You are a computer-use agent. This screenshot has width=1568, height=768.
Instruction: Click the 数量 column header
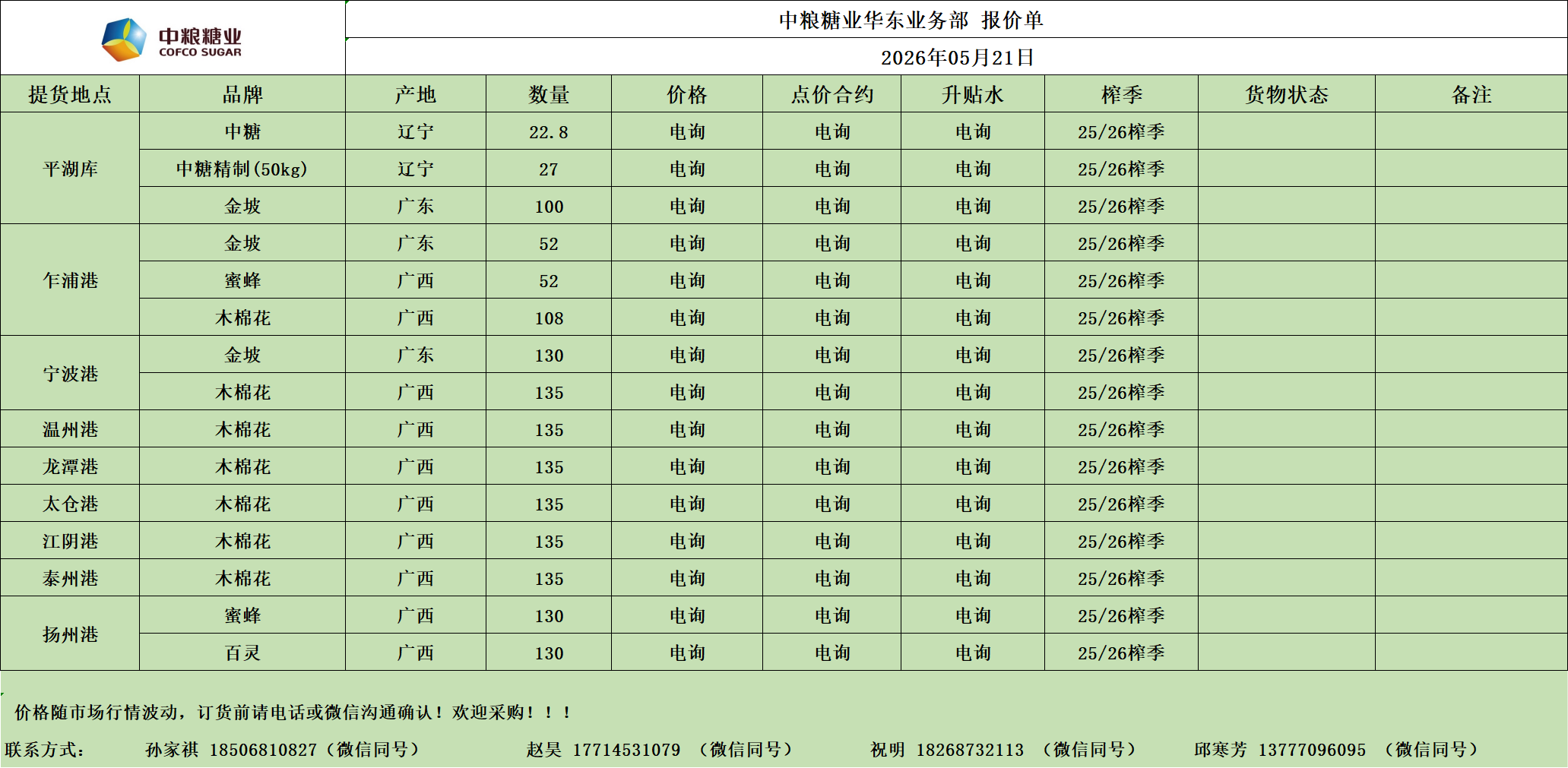[549, 94]
